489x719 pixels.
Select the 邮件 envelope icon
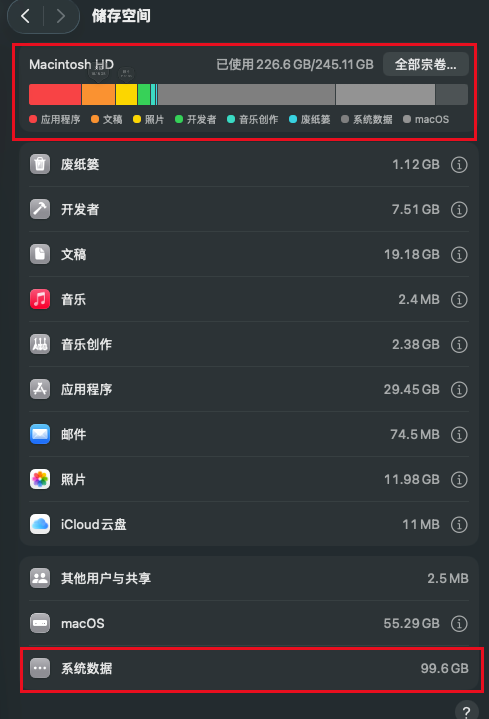(40, 434)
